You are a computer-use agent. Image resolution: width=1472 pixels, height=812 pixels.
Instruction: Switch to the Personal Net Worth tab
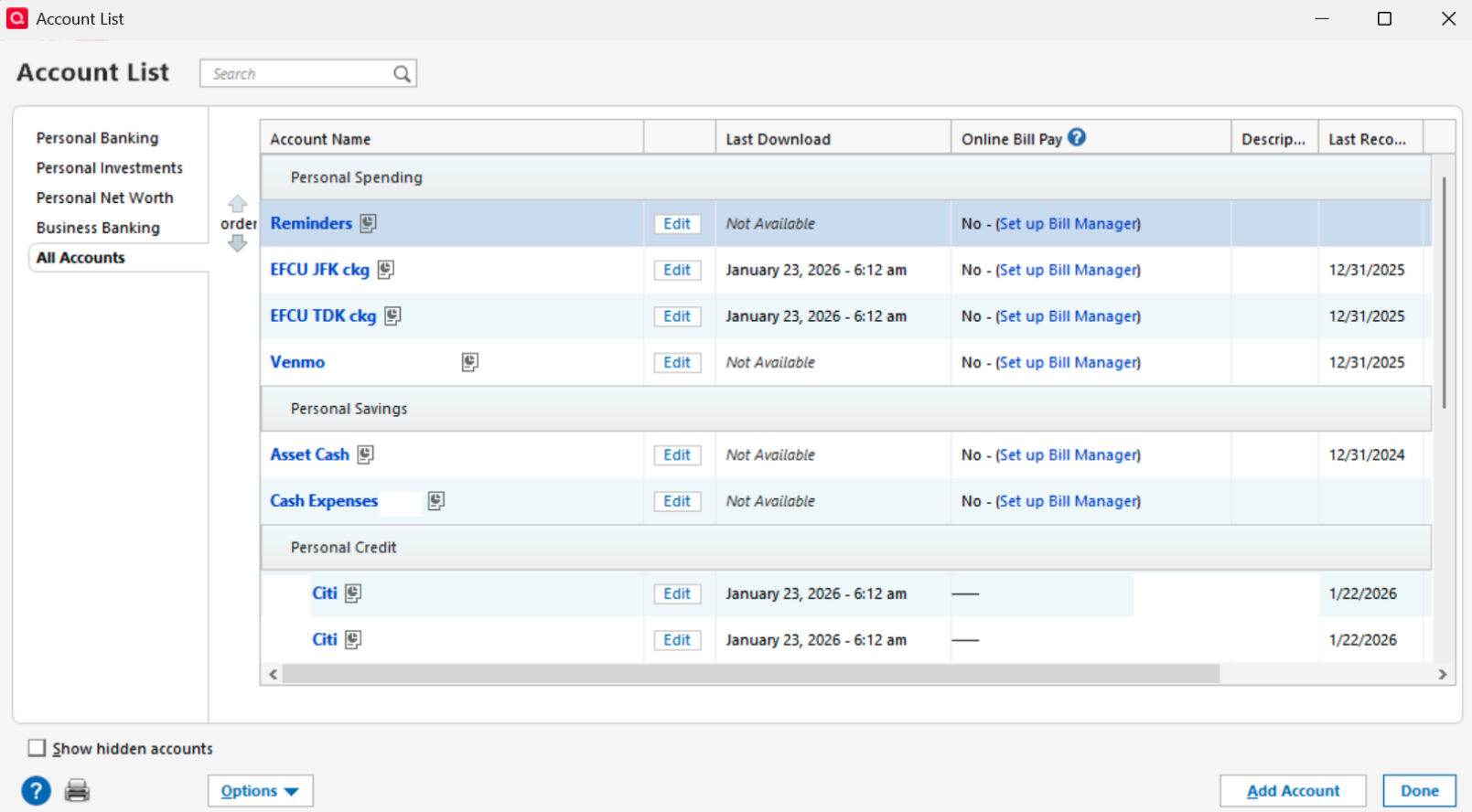(105, 198)
